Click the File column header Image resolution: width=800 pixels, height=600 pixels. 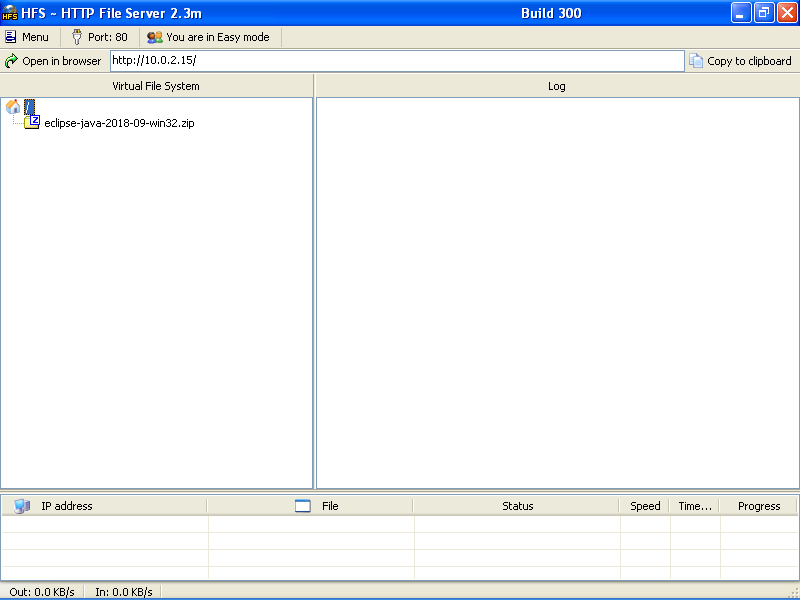coord(330,506)
